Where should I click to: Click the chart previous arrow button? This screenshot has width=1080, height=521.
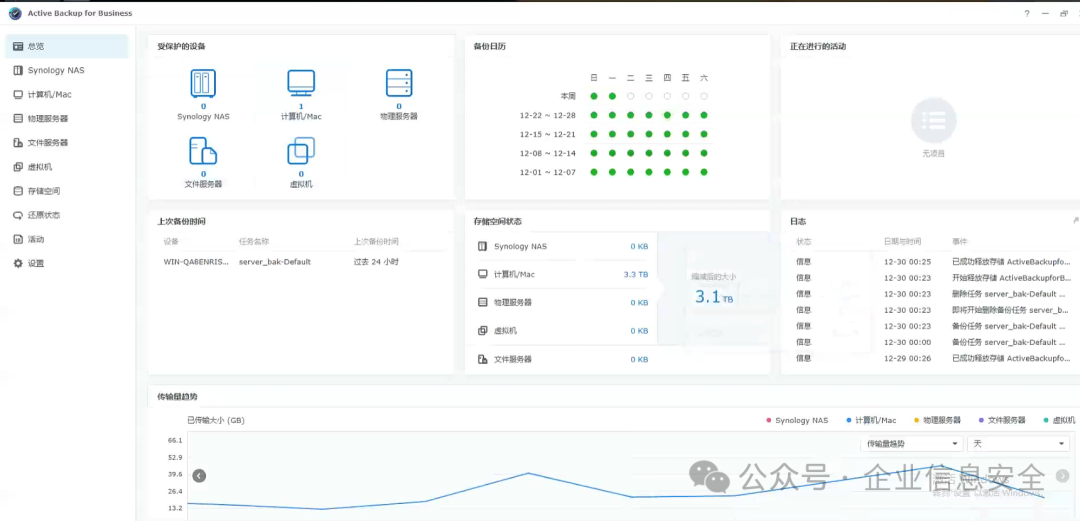[x=199, y=476]
